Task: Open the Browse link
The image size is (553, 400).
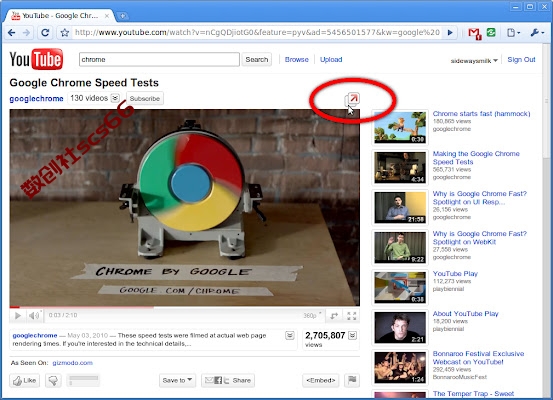Action: pos(297,60)
